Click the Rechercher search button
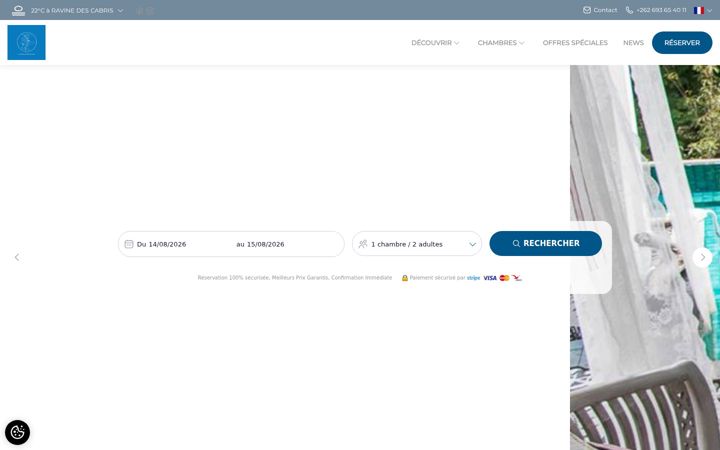 [546, 243]
